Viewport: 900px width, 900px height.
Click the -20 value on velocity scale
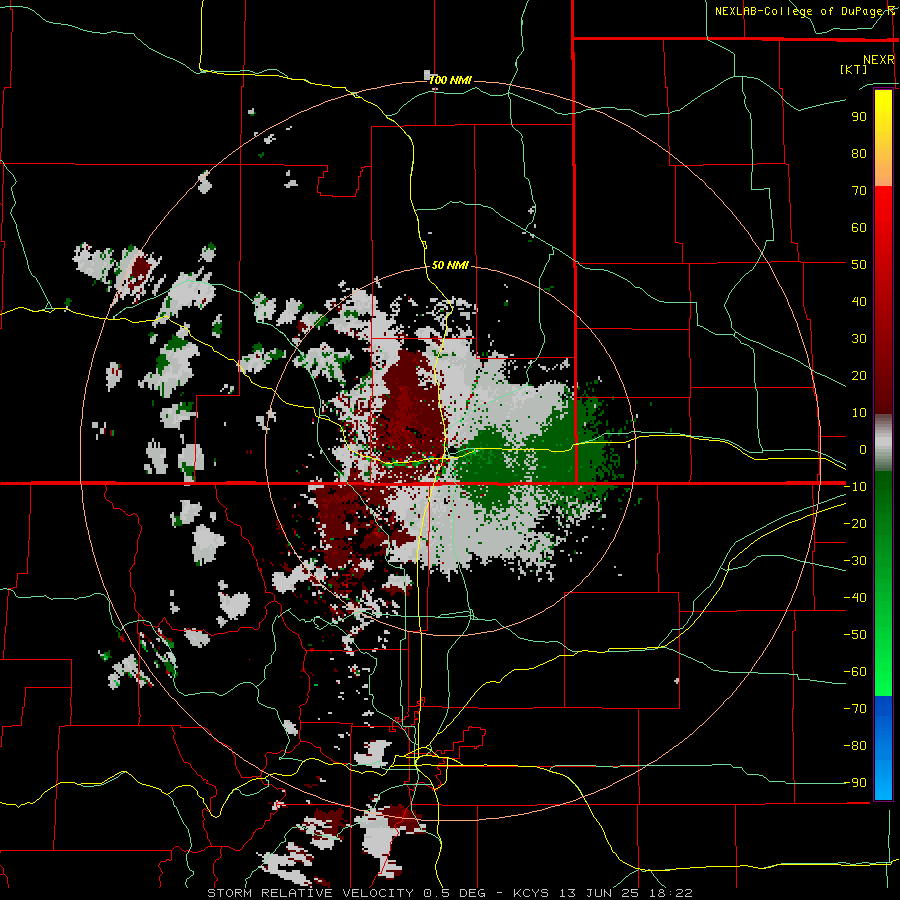point(855,523)
